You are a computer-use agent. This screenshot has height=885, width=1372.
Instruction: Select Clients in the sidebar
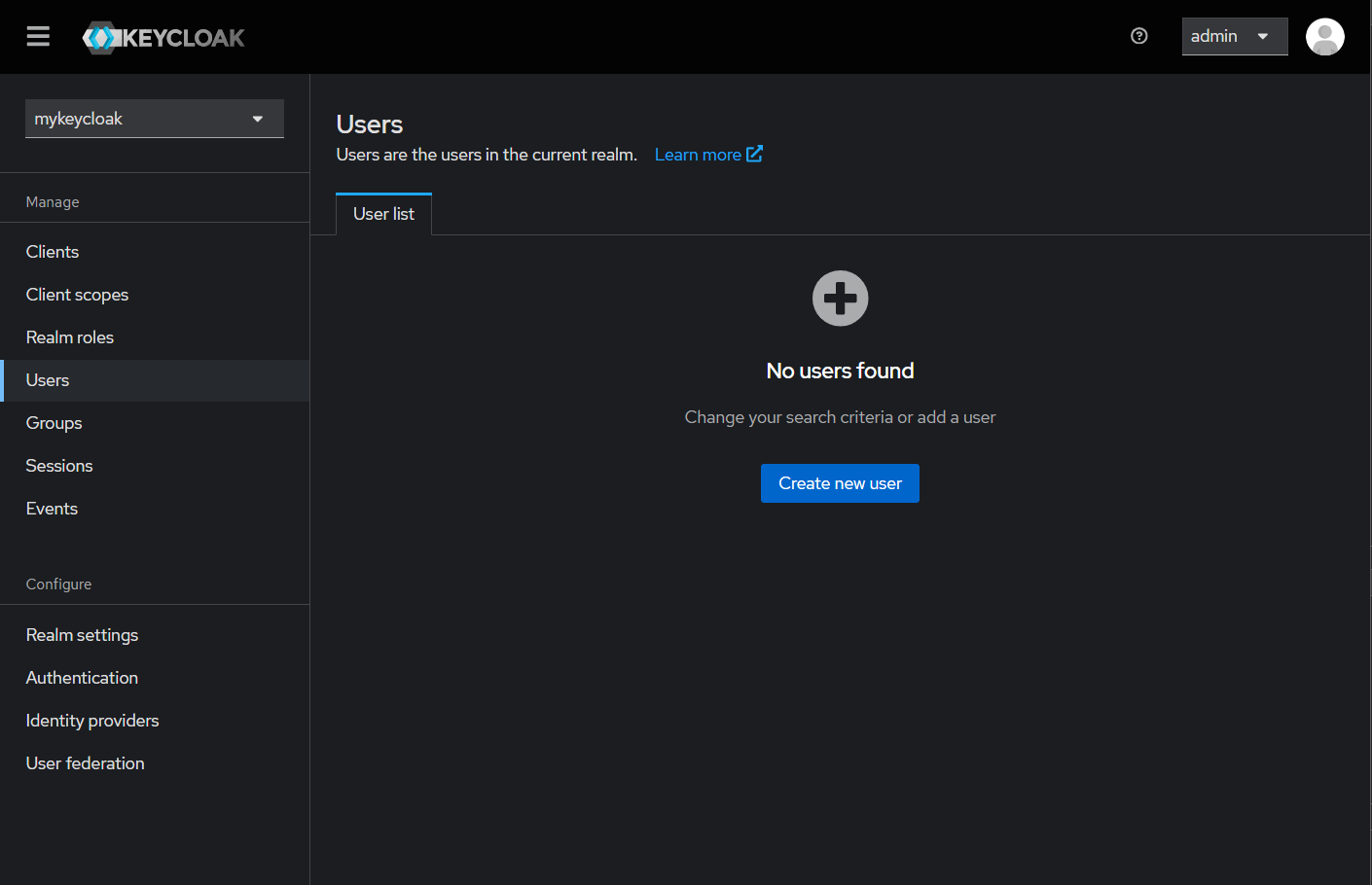tap(52, 251)
